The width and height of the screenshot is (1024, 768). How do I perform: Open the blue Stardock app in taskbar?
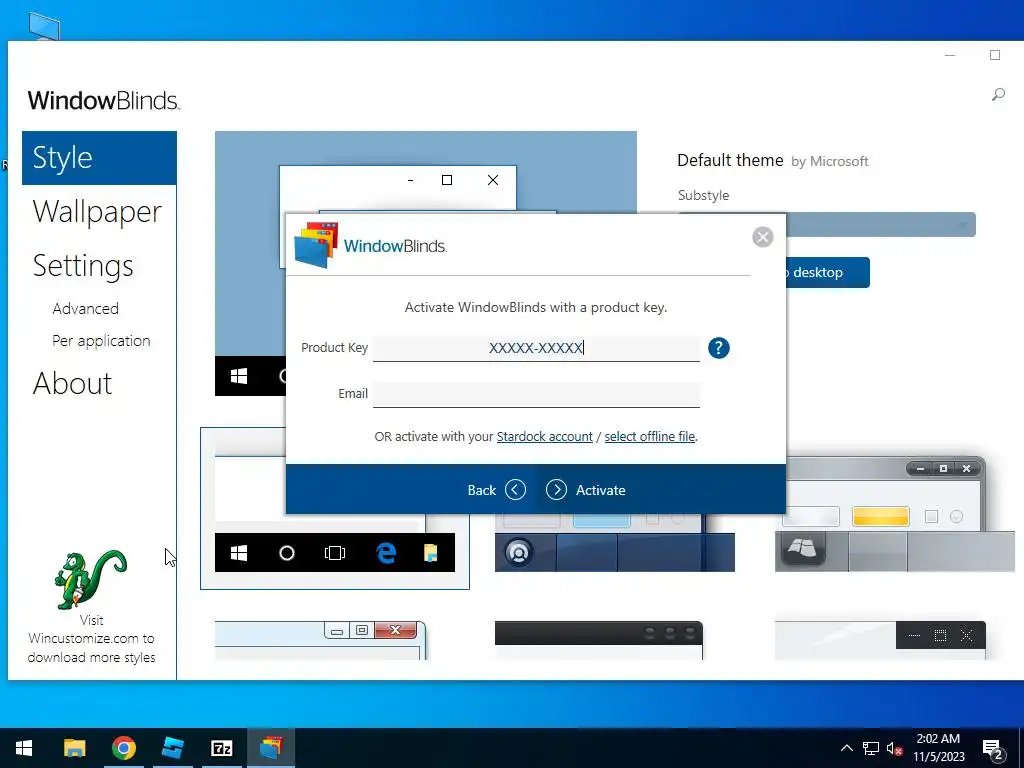(x=172, y=748)
